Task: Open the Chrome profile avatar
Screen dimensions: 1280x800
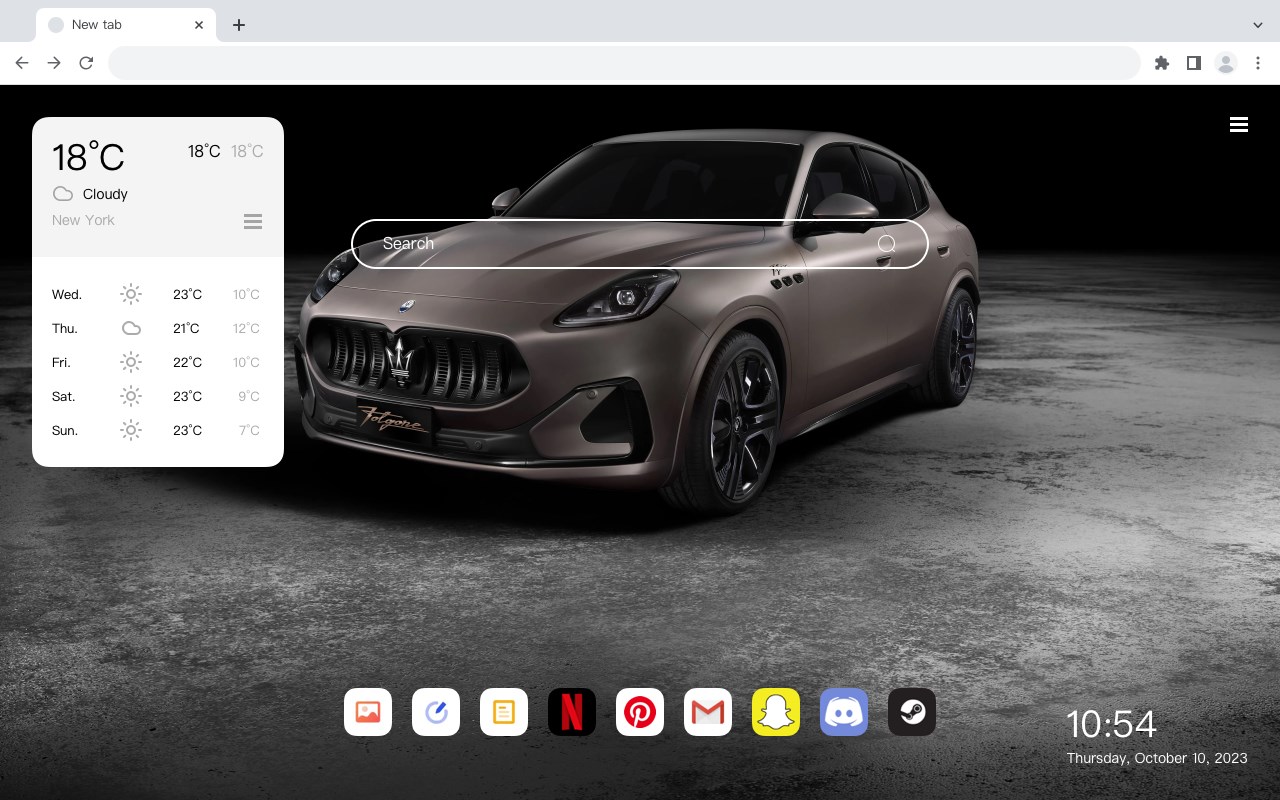Action: [1226, 63]
